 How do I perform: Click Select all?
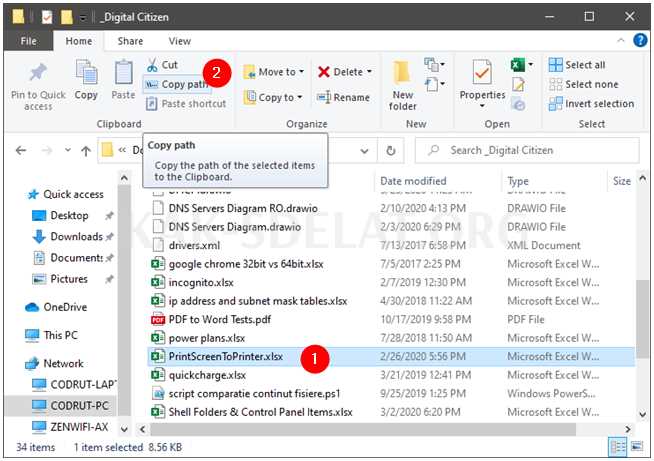click(x=577, y=65)
